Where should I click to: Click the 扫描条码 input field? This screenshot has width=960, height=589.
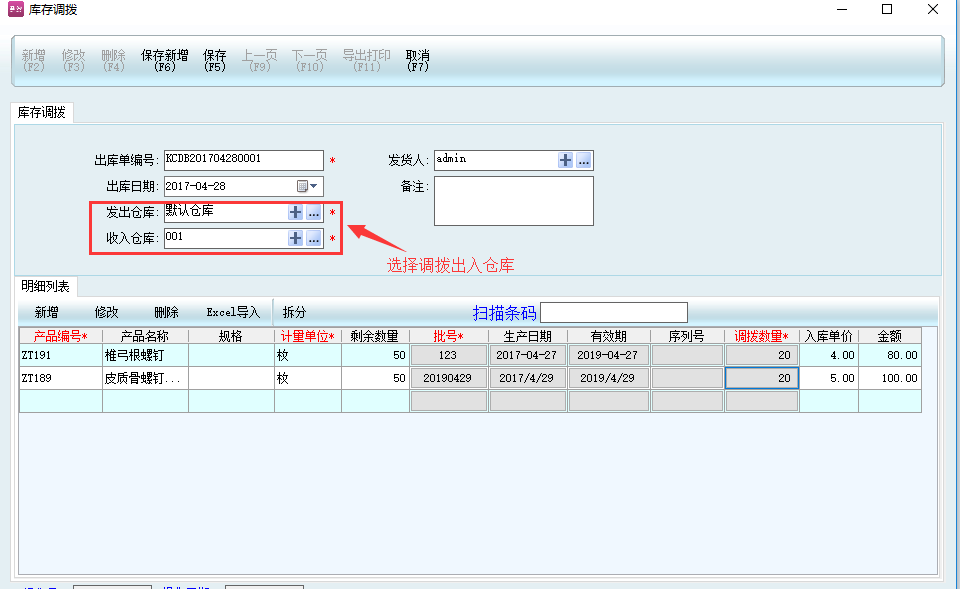(614, 312)
